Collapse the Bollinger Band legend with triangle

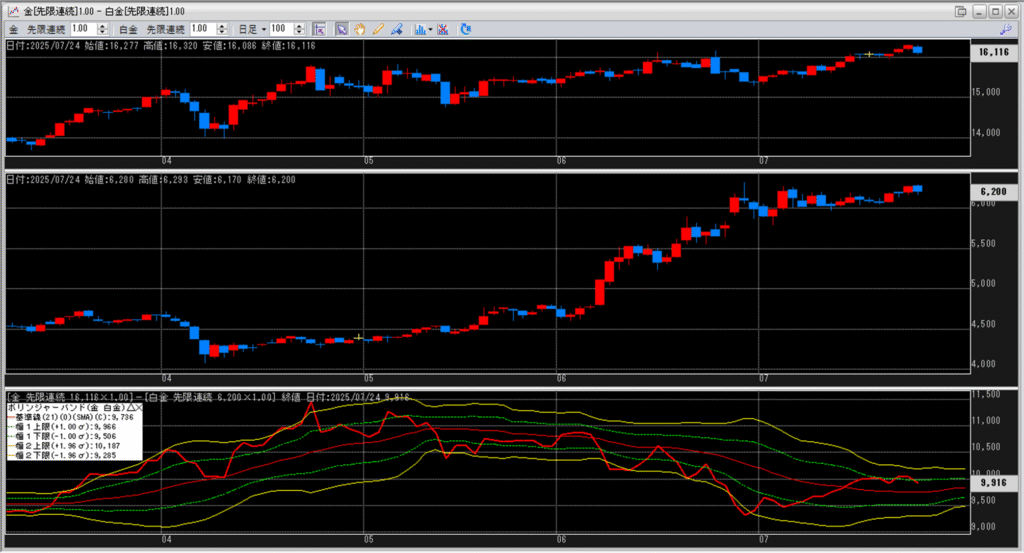(129, 408)
